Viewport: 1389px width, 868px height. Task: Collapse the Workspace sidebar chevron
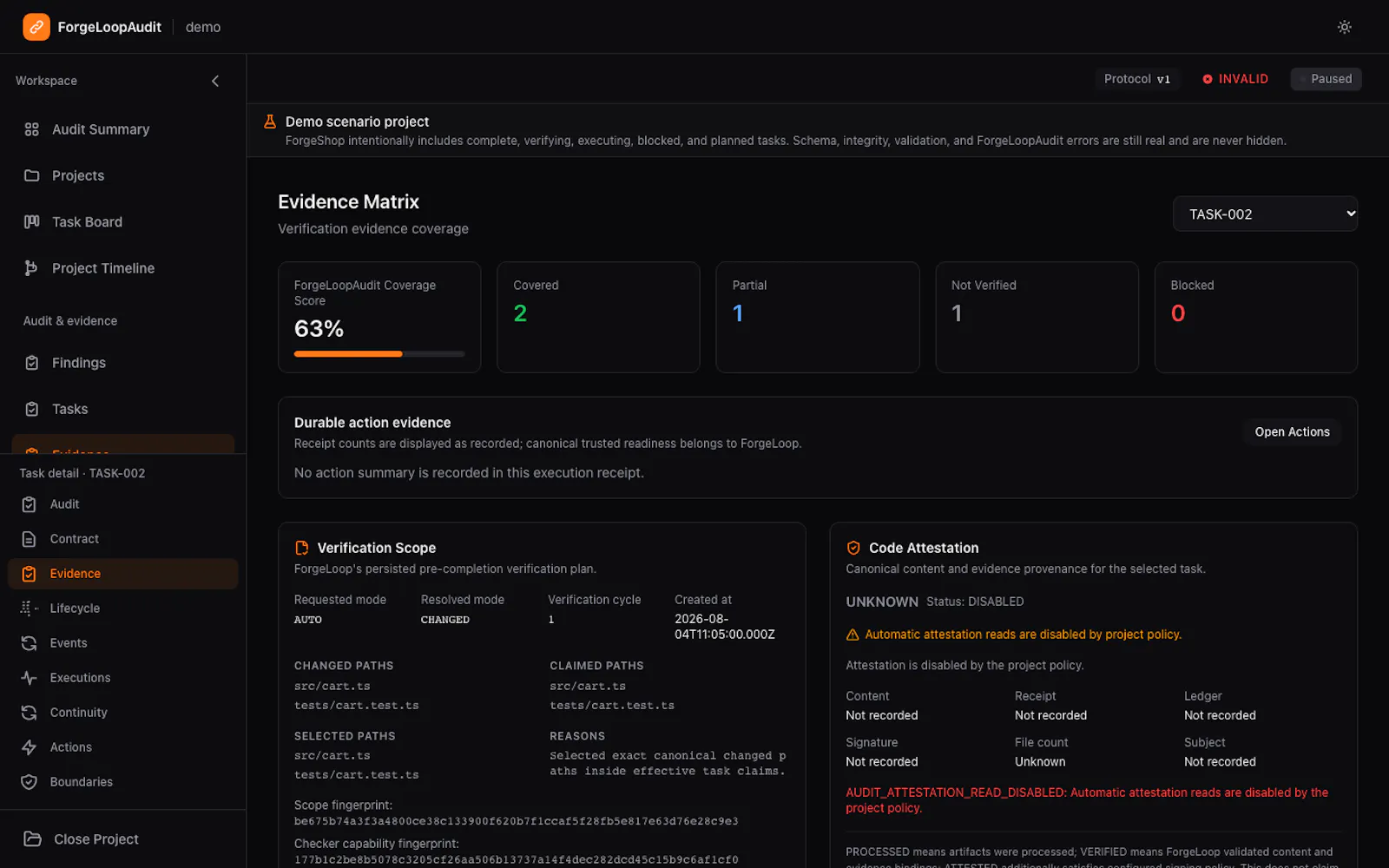(215, 81)
